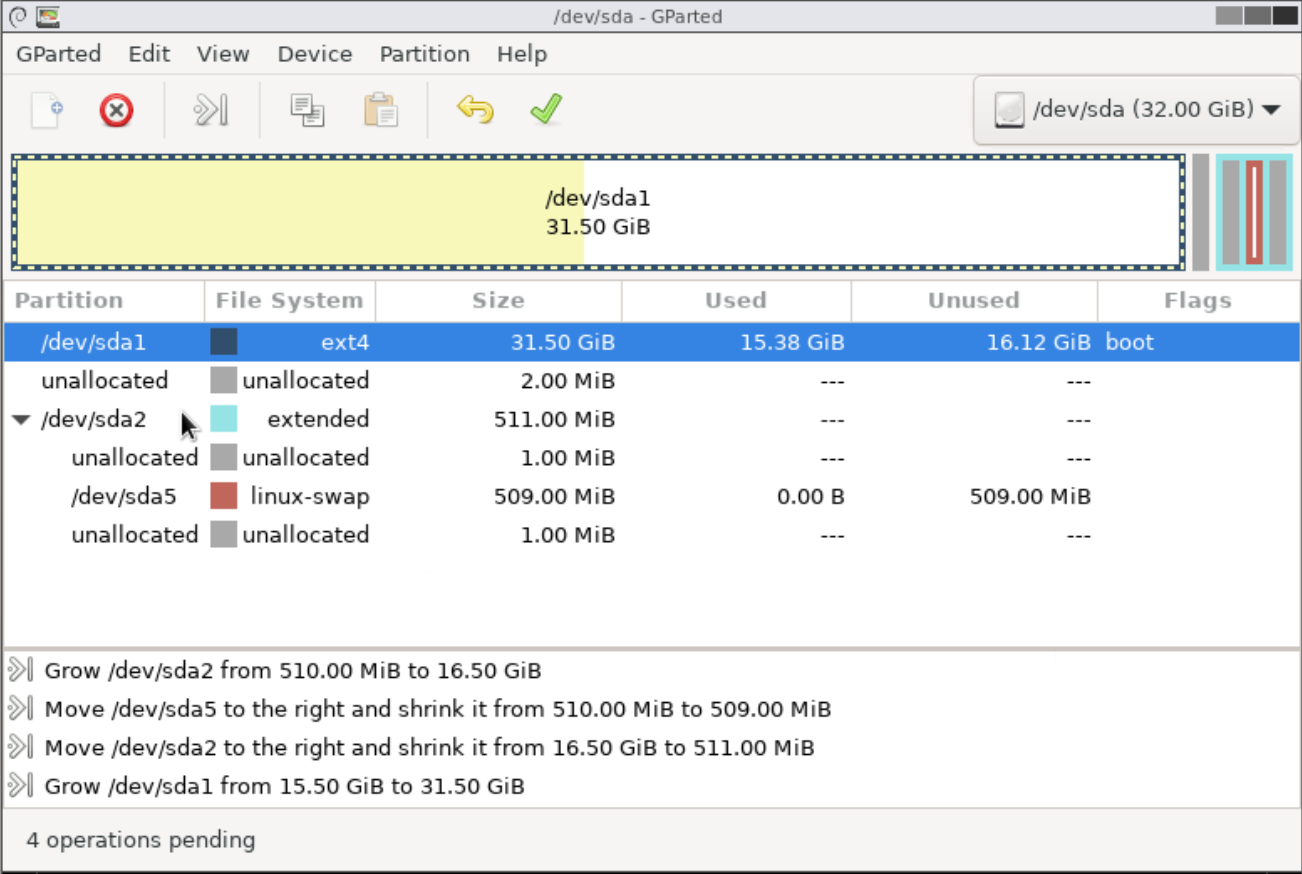Apply all operations with green checkmark

pos(546,109)
